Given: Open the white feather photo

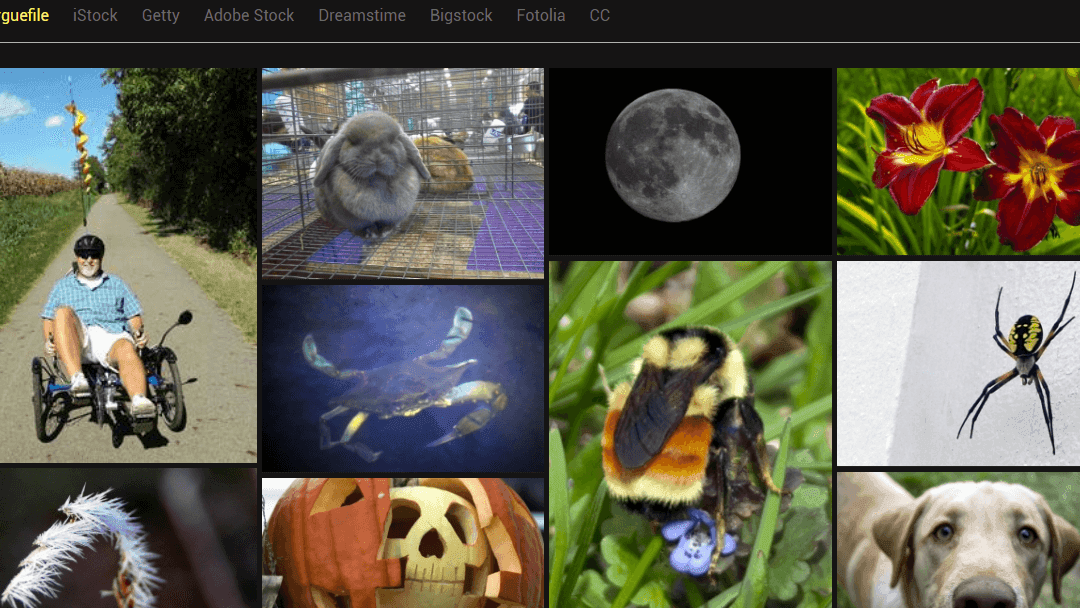Looking at the screenshot, I should [x=128, y=538].
